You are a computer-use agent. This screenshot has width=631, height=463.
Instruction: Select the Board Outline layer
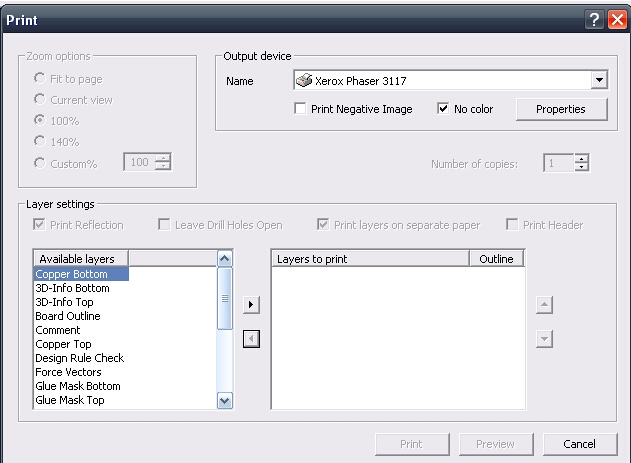pyautogui.click(x=68, y=316)
